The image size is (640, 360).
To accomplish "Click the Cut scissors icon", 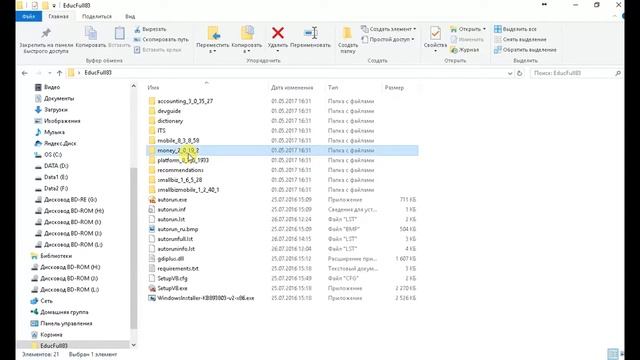I will pyautogui.click(x=137, y=29).
